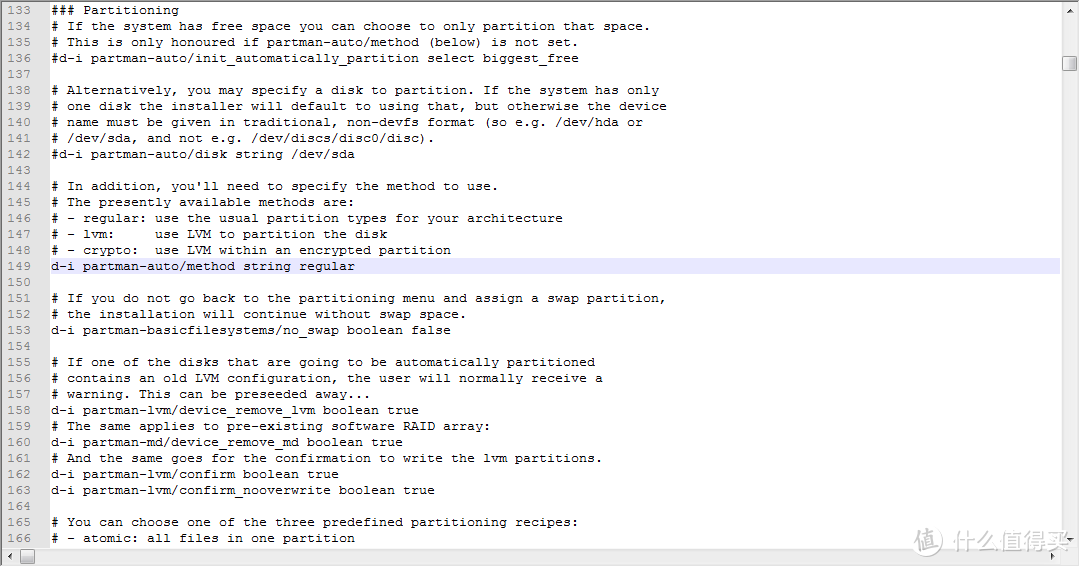Image resolution: width=1080 pixels, height=567 pixels.
Task: Click line number 133 in gutter
Action: coord(19,10)
